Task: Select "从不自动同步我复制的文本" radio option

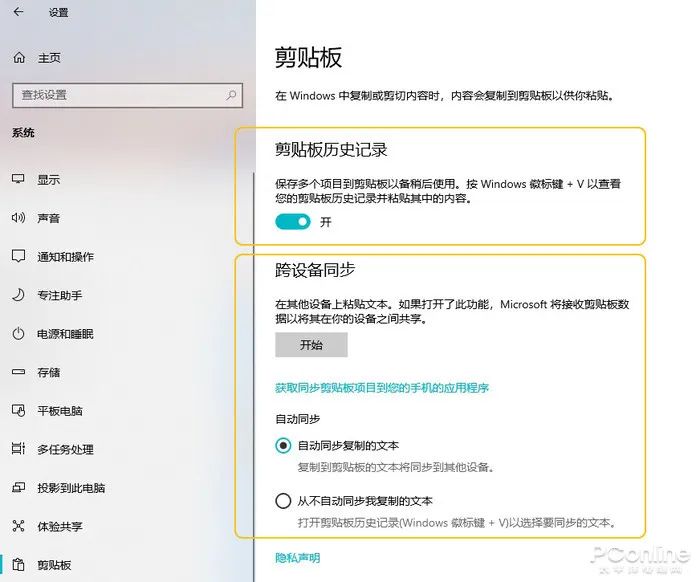Action: [284, 501]
